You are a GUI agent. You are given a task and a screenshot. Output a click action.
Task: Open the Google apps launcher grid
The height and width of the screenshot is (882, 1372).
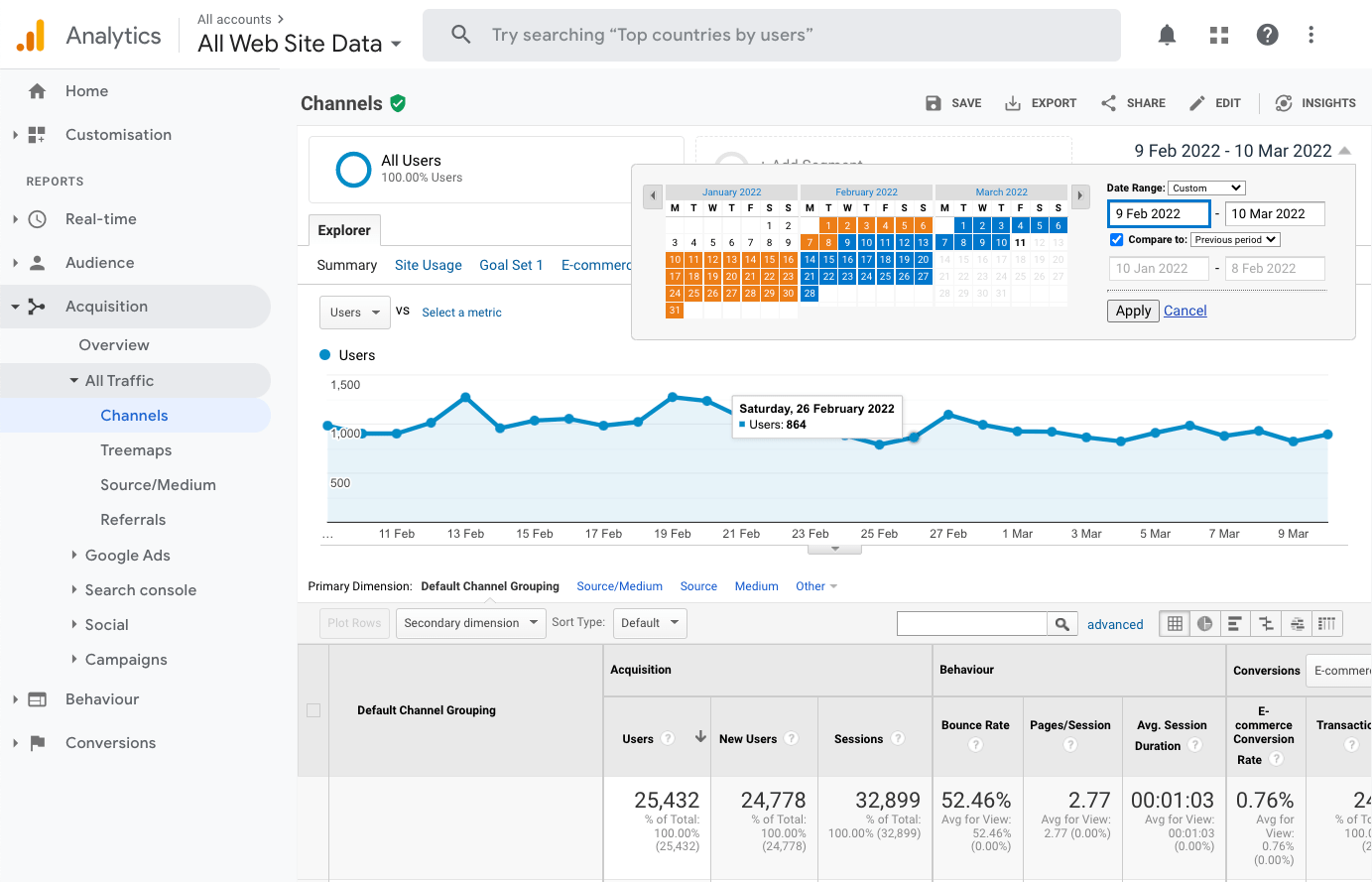pos(1218,34)
